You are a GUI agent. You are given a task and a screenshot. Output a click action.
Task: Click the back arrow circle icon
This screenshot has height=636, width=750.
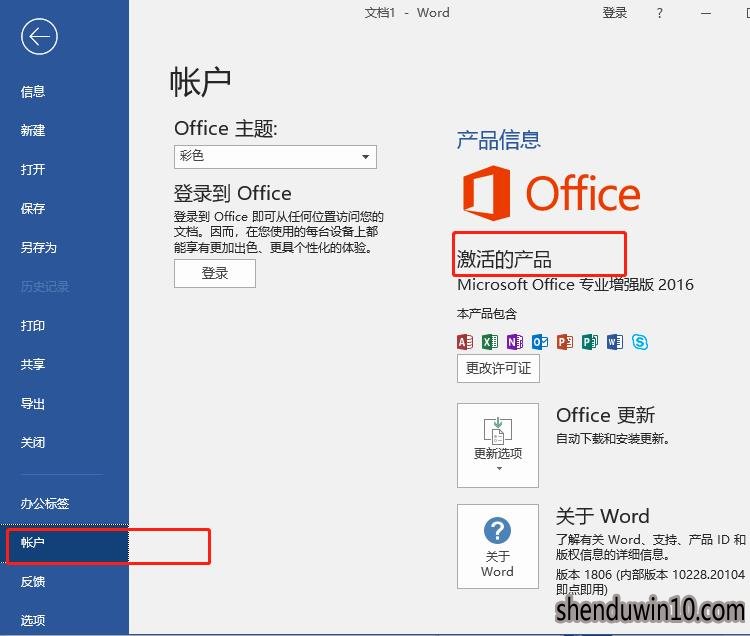click(x=39, y=36)
